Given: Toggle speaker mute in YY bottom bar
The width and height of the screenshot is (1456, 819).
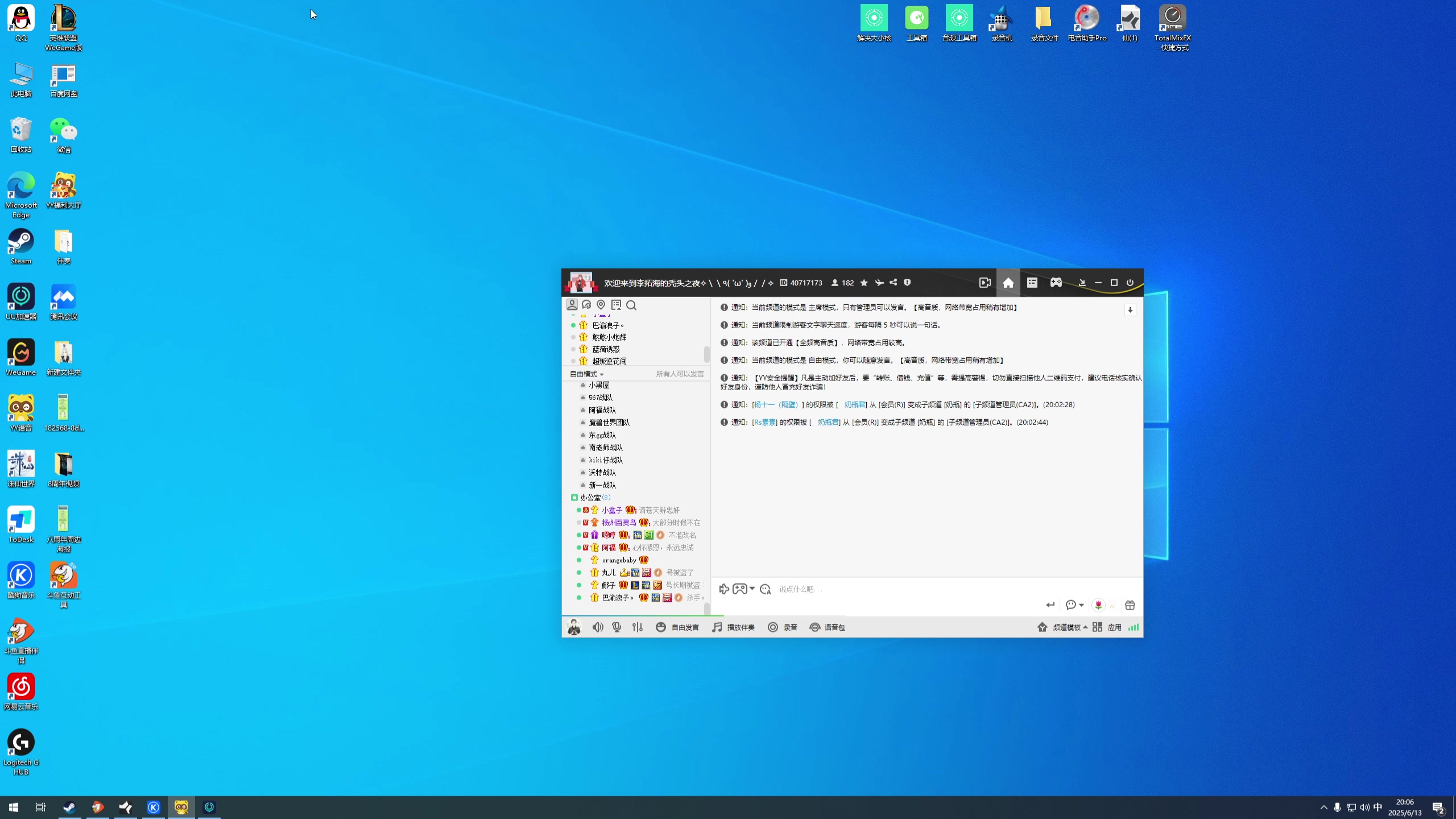Looking at the screenshot, I should click(x=597, y=627).
